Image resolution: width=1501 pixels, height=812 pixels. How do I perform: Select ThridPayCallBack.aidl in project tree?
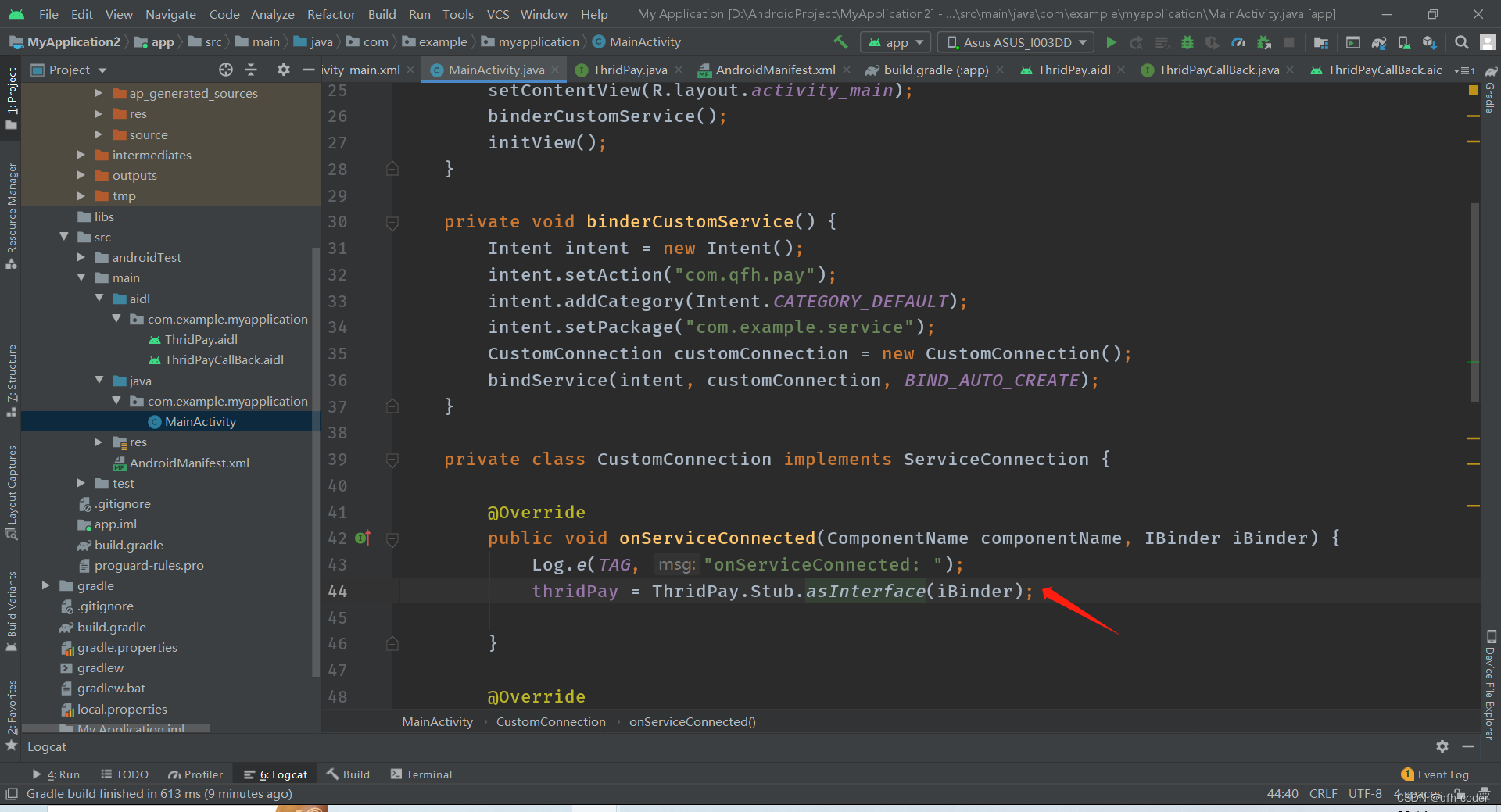(224, 359)
